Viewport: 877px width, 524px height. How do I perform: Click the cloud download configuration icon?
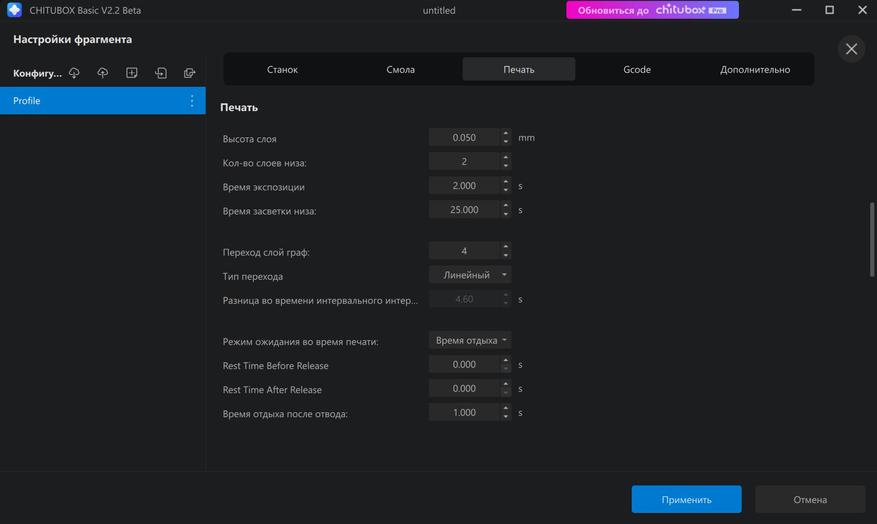click(74, 73)
